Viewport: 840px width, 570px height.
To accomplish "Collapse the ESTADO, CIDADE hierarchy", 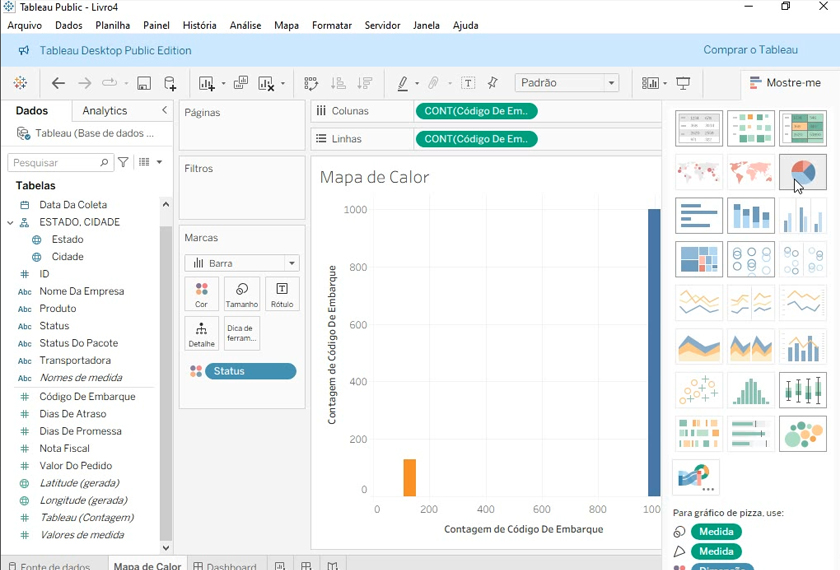I will [10, 223].
